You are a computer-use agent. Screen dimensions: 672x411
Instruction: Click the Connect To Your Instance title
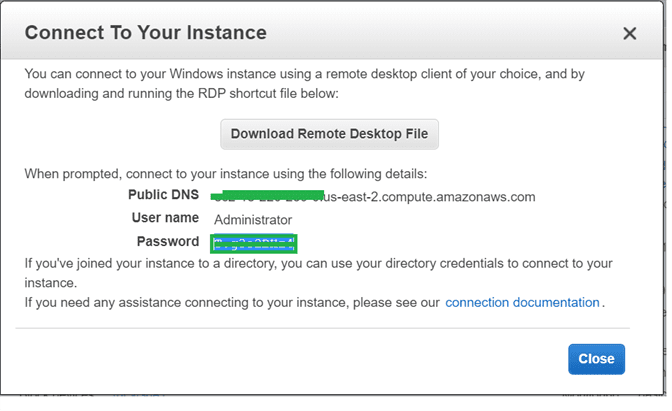pos(145,32)
